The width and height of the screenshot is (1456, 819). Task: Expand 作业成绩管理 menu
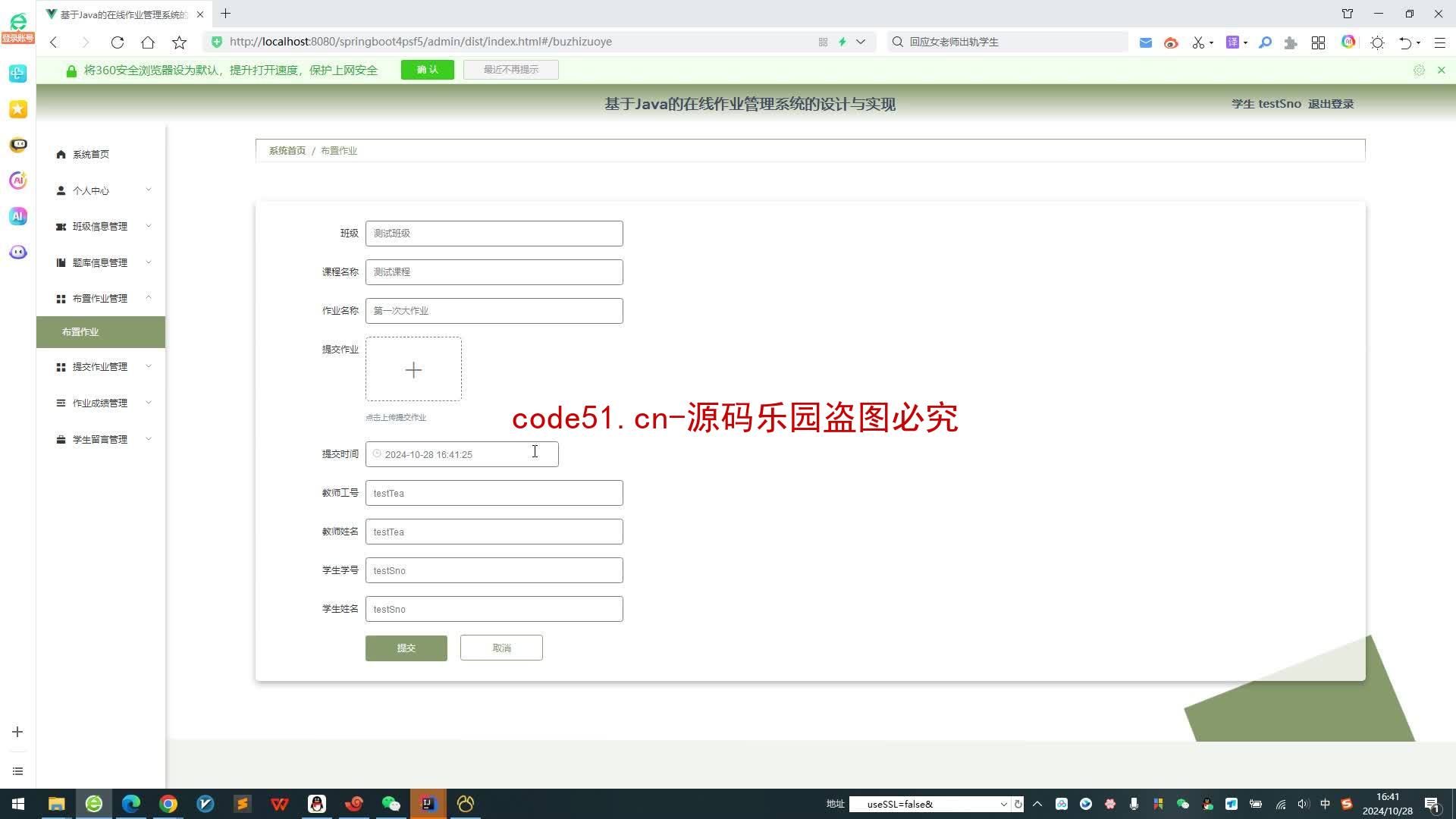tap(101, 403)
